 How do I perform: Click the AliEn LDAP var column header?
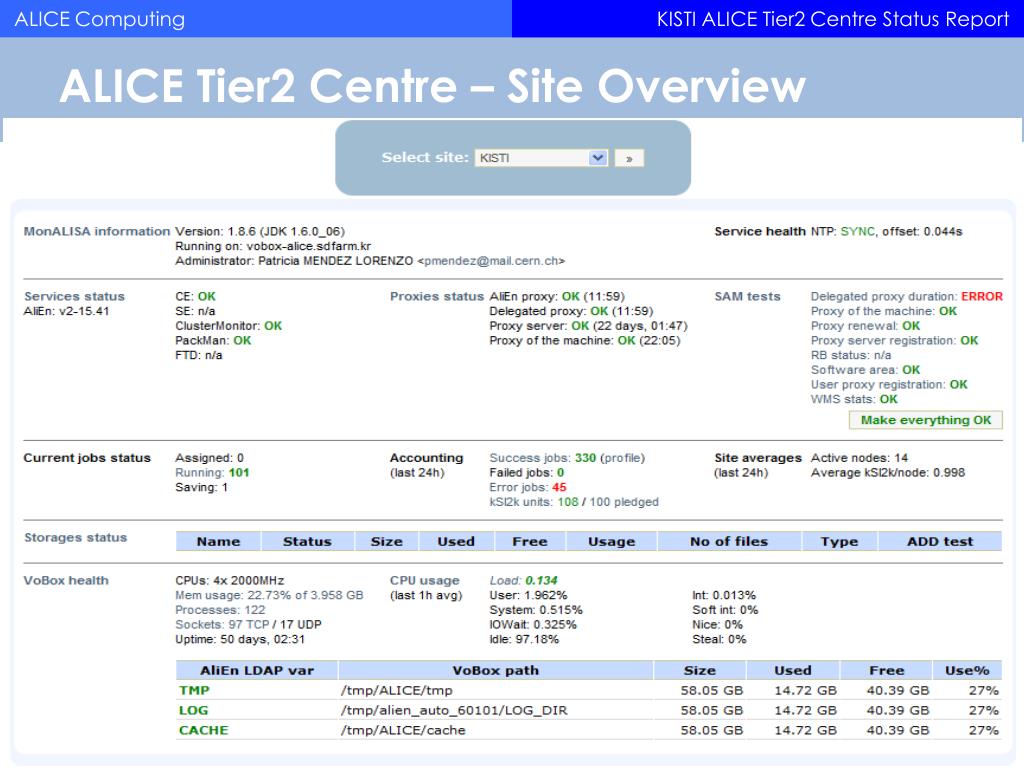(x=257, y=671)
